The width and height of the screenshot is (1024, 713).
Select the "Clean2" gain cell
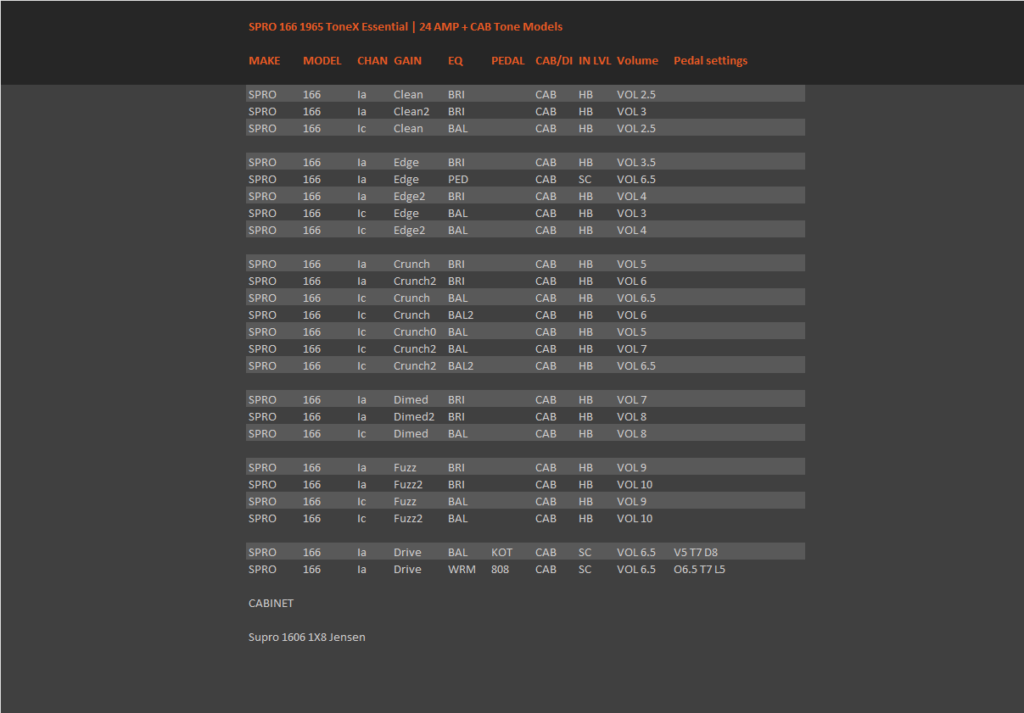(411, 112)
